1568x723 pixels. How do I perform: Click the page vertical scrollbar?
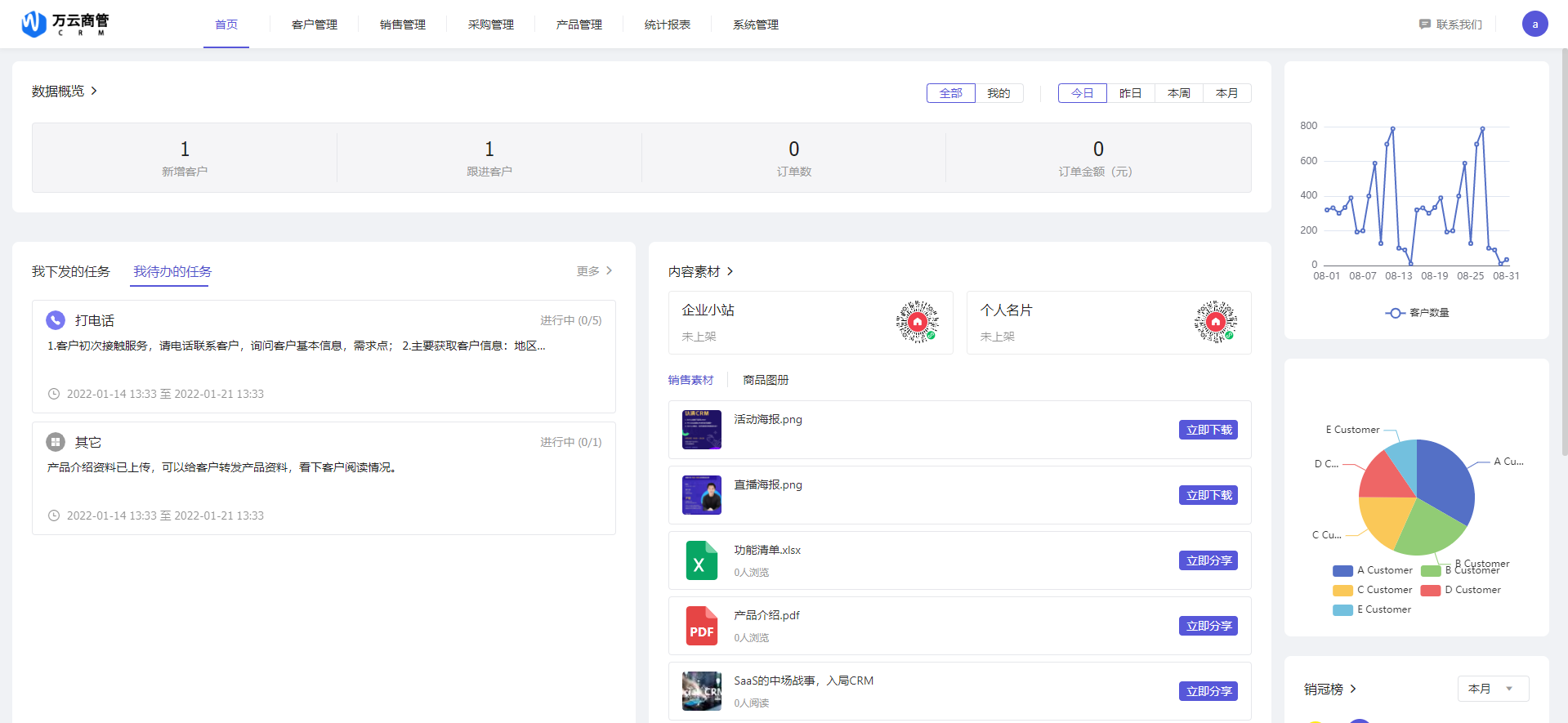point(1564,252)
